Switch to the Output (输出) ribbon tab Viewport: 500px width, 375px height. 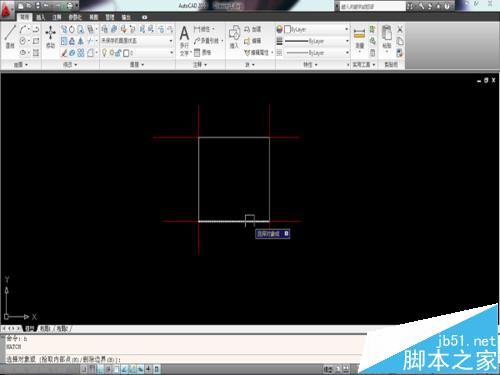(126, 17)
